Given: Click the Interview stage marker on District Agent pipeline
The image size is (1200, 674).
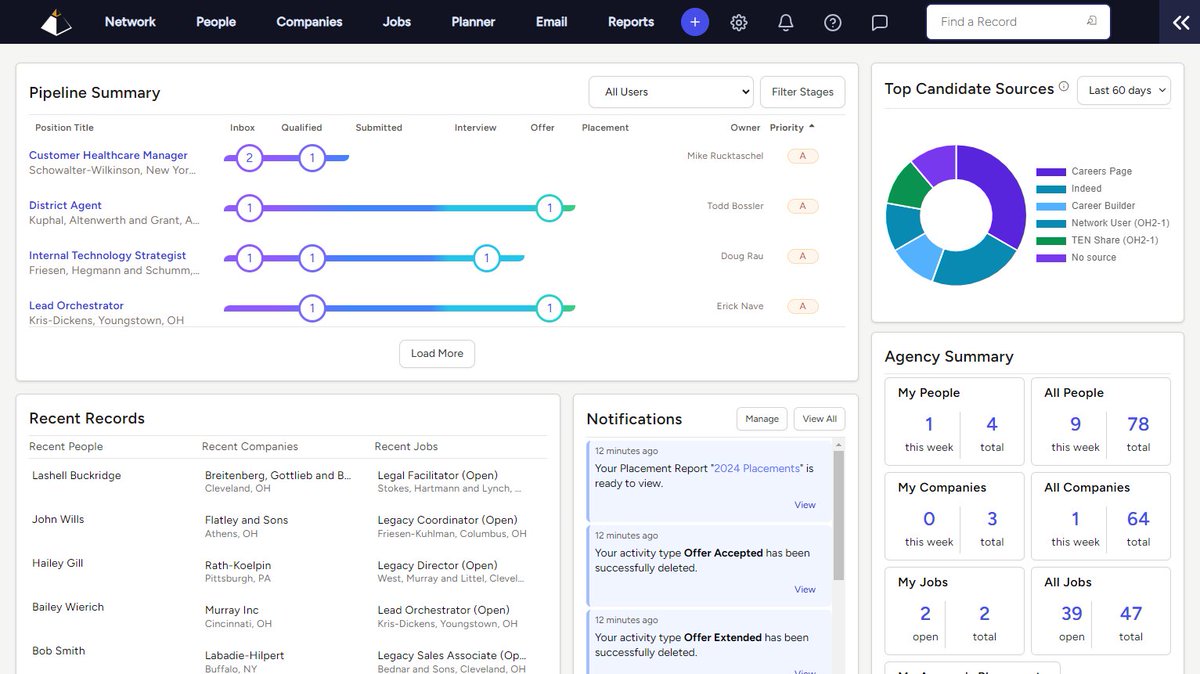Looking at the screenshot, I should 549,206.
